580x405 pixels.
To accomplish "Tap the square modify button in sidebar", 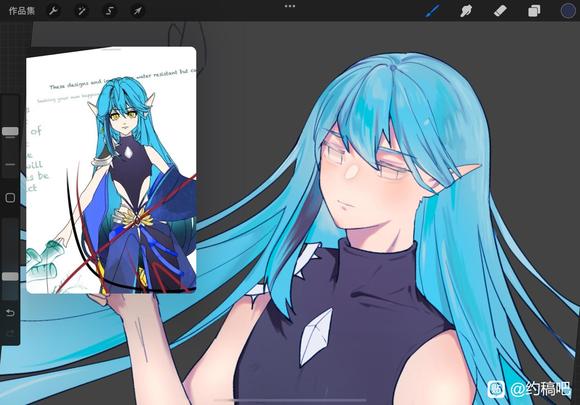I will click(x=10, y=198).
